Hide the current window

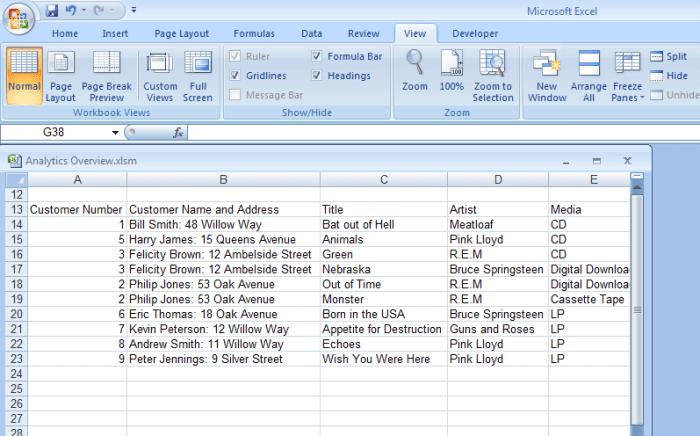668,75
